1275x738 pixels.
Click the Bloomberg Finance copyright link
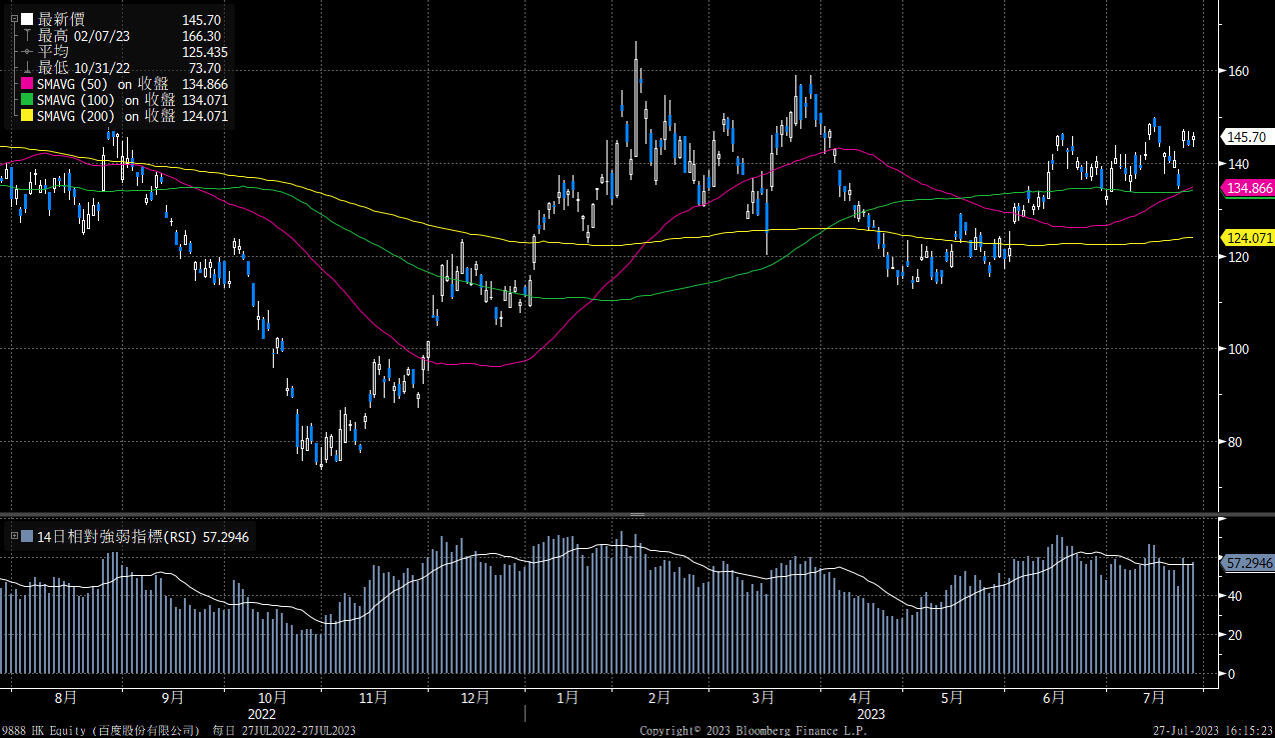coord(754,731)
